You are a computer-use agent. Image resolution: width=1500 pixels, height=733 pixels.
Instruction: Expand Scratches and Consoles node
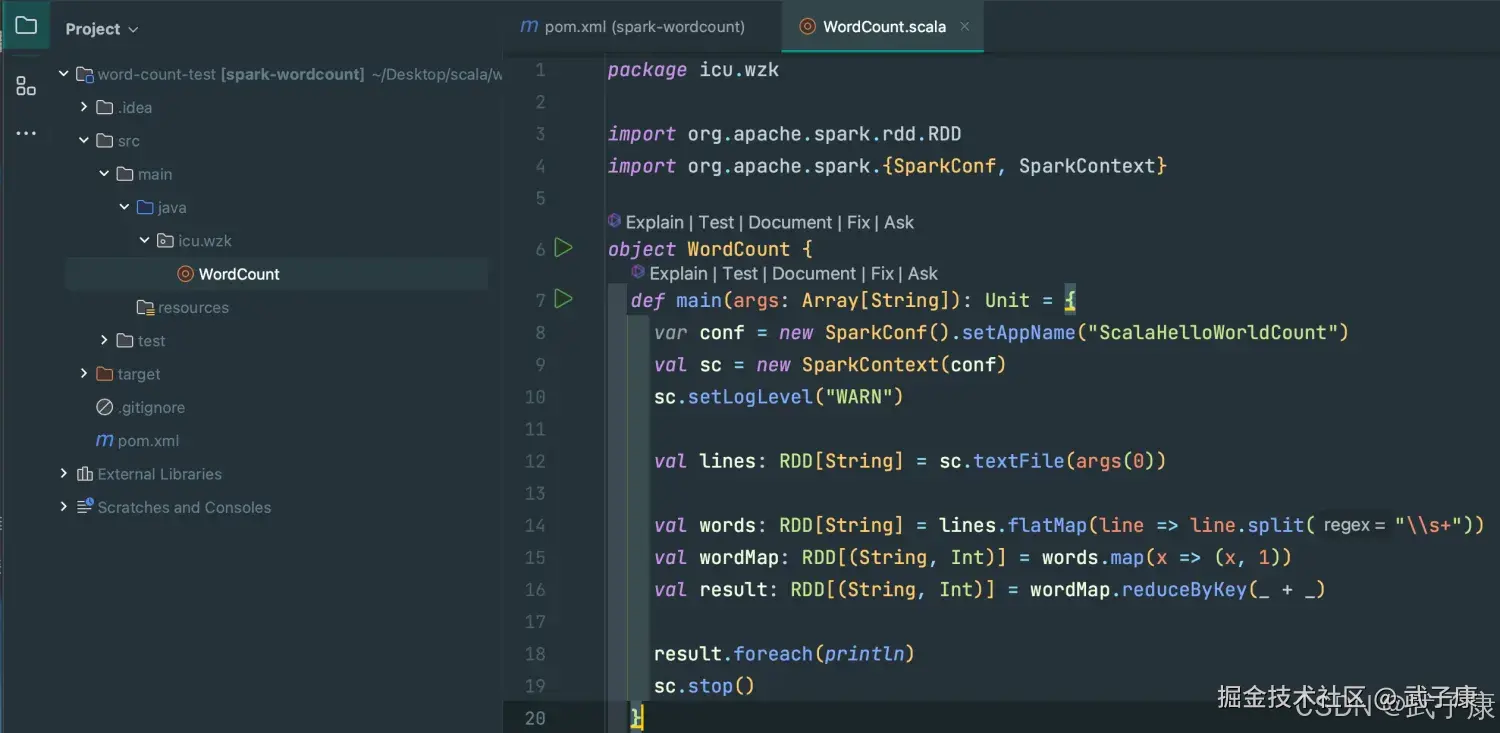pyautogui.click(x=64, y=506)
